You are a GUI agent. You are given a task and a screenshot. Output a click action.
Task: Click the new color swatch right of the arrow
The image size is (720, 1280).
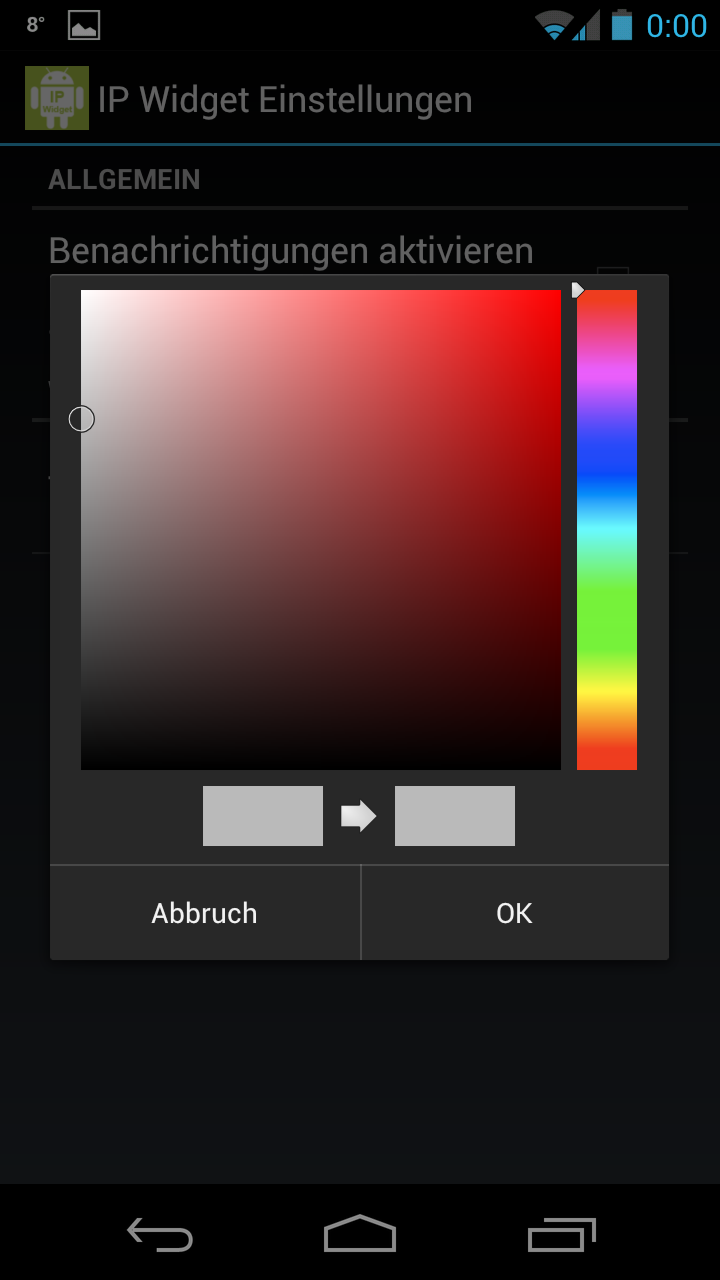click(455, 816)
